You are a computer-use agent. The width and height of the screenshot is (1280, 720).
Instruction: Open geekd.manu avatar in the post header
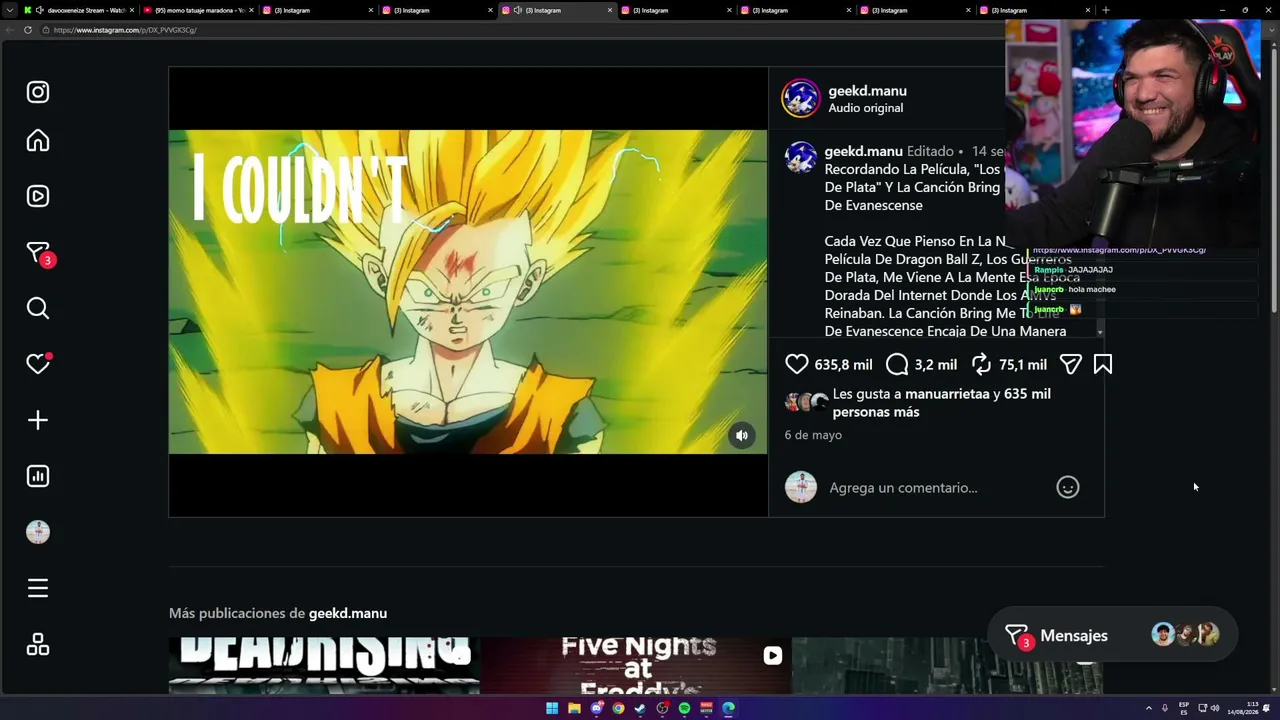pos(801,98)
